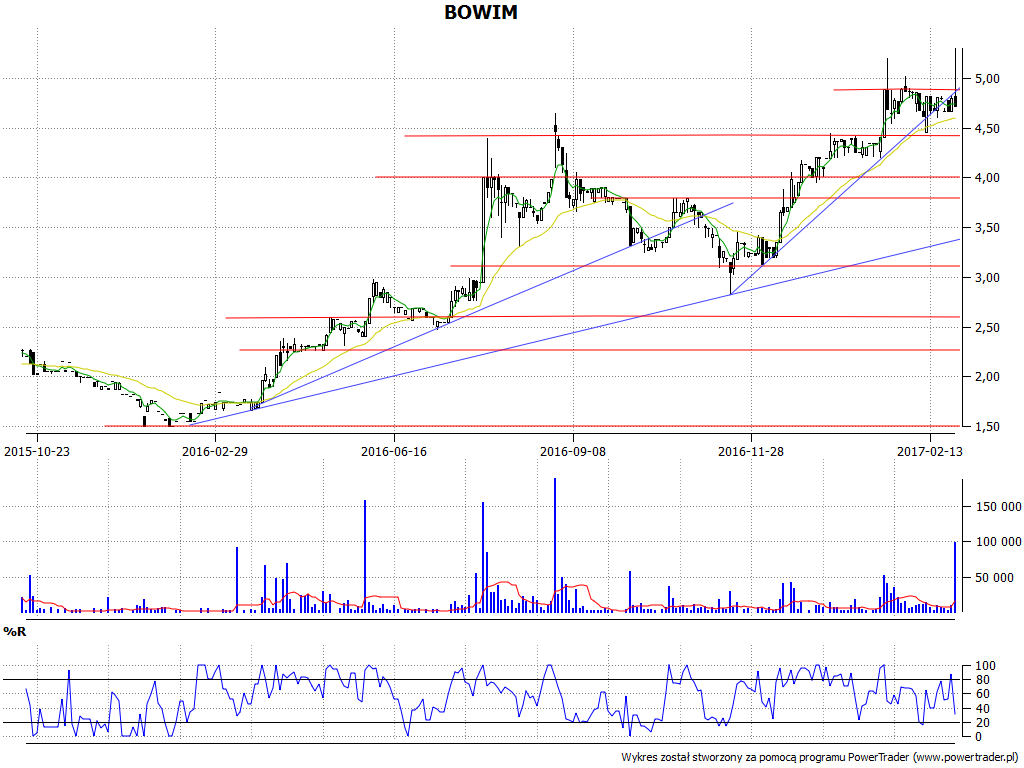Click the 2015-10-23 date label
This screenshot has width=1024, height=768.
37,451
